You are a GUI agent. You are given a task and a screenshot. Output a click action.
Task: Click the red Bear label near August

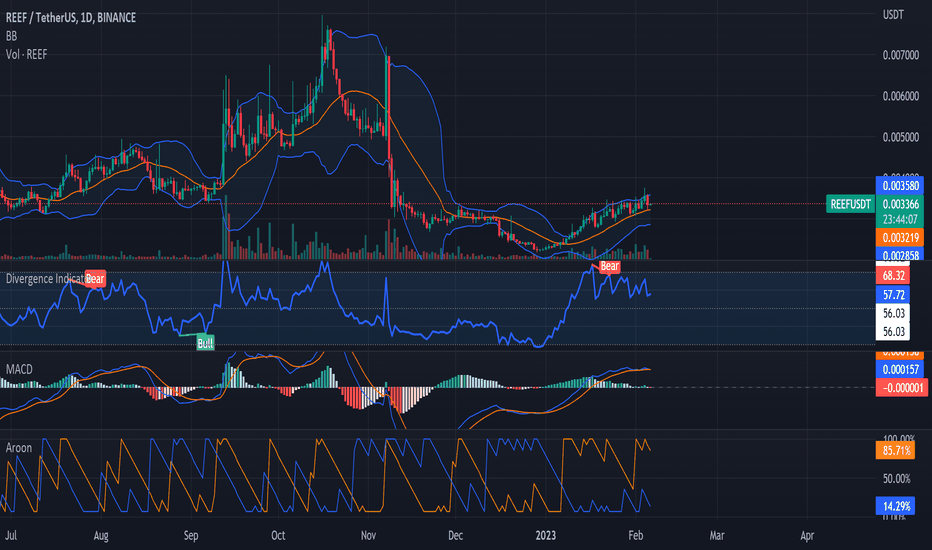[95, 278]
